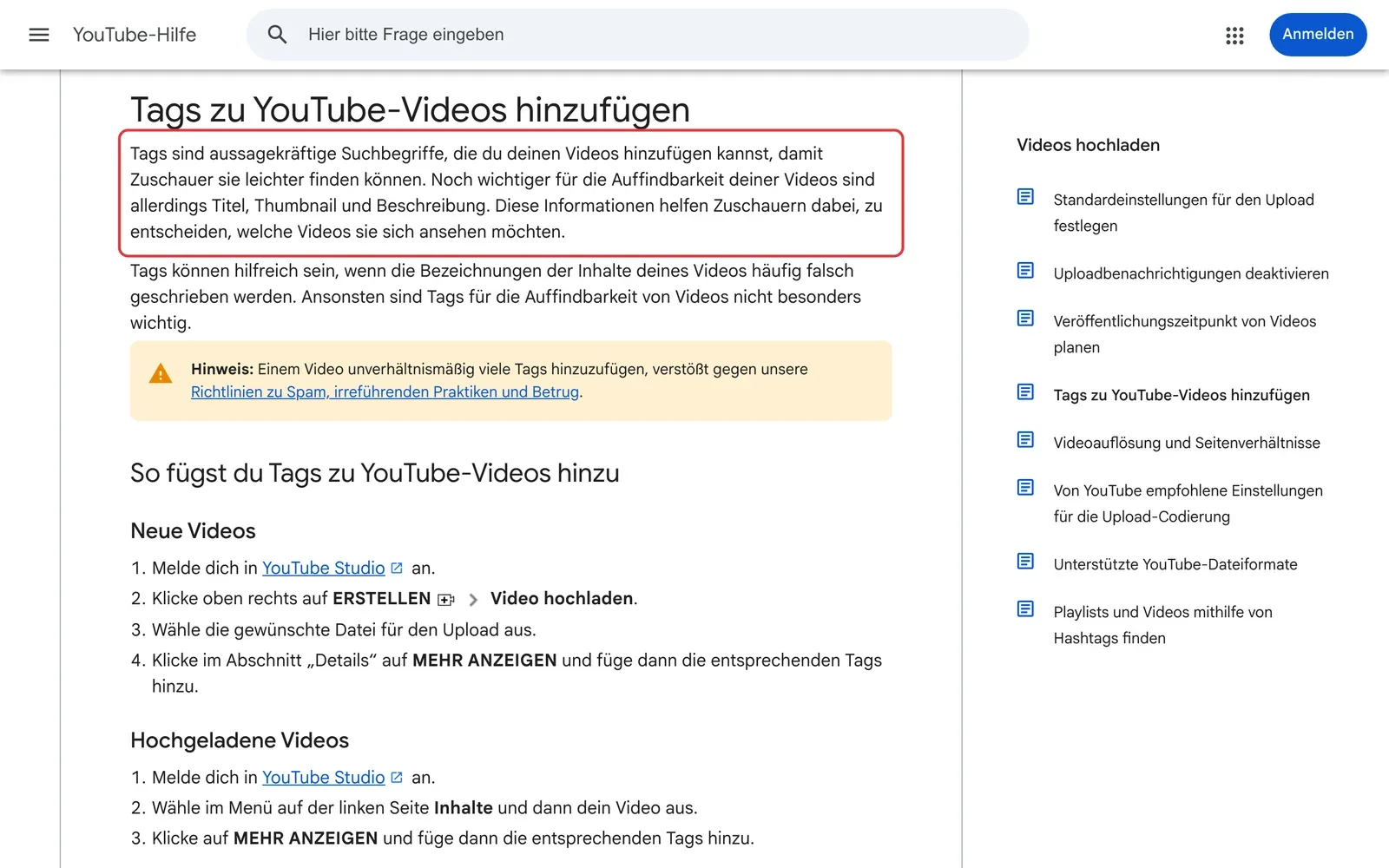Click the 'Hochgeladene Videos' subheading
The image size is (1389, 868).
pyautogui.click(x=240, y=740)
